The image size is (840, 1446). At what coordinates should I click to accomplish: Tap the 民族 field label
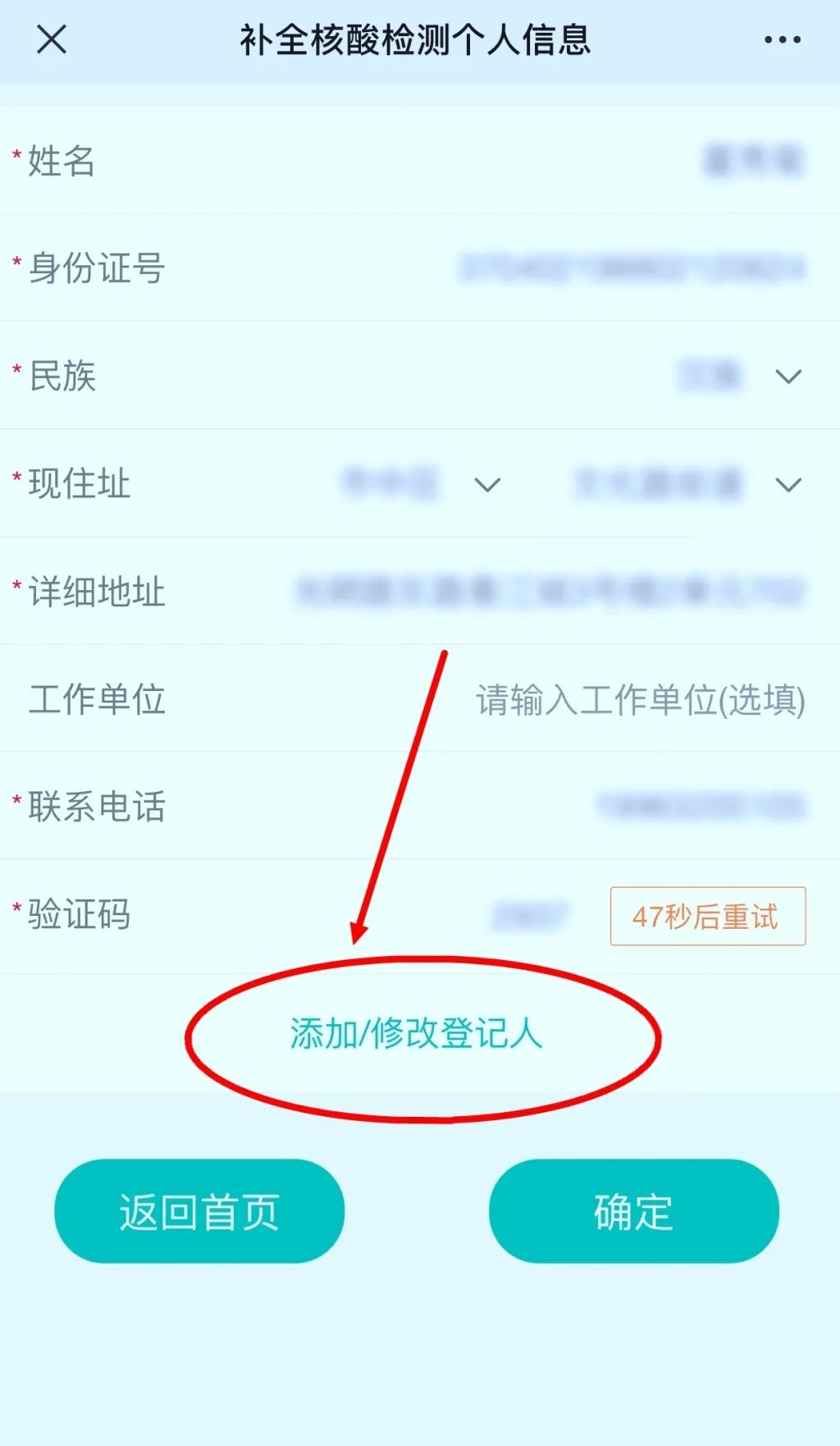[x=62, y=376]
